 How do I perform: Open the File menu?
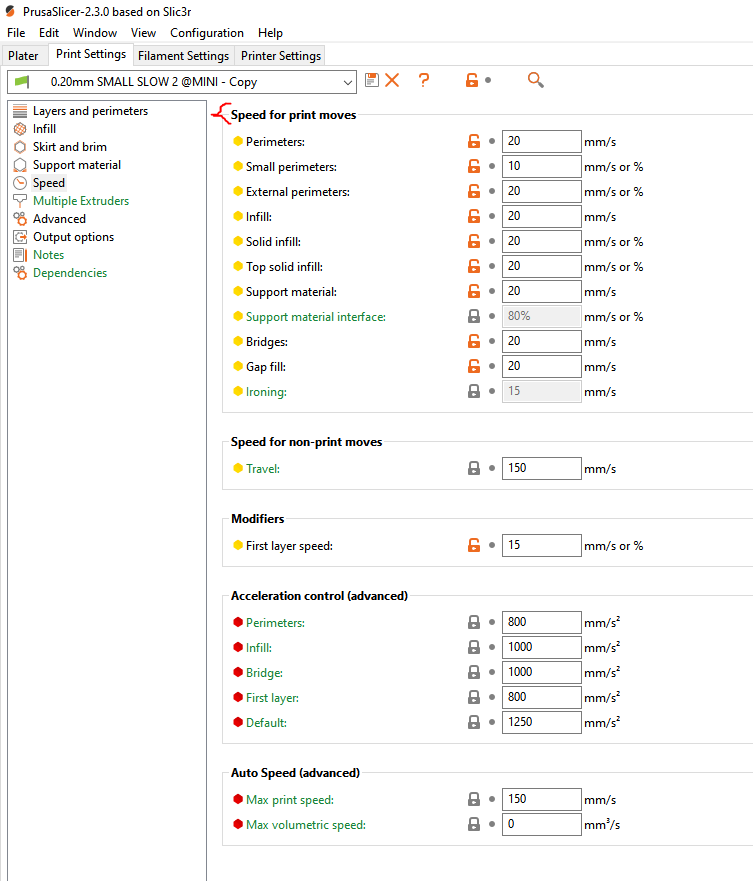[x=16, y=33]
